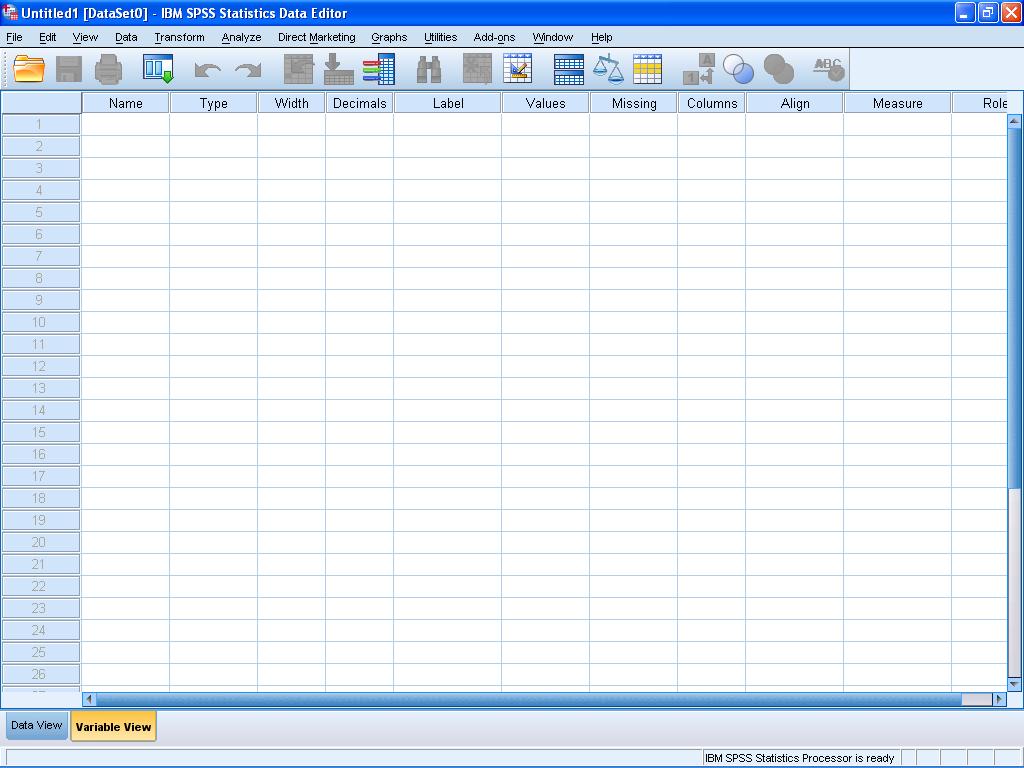Open the Add-ons menu

click(x=494, y=37)
